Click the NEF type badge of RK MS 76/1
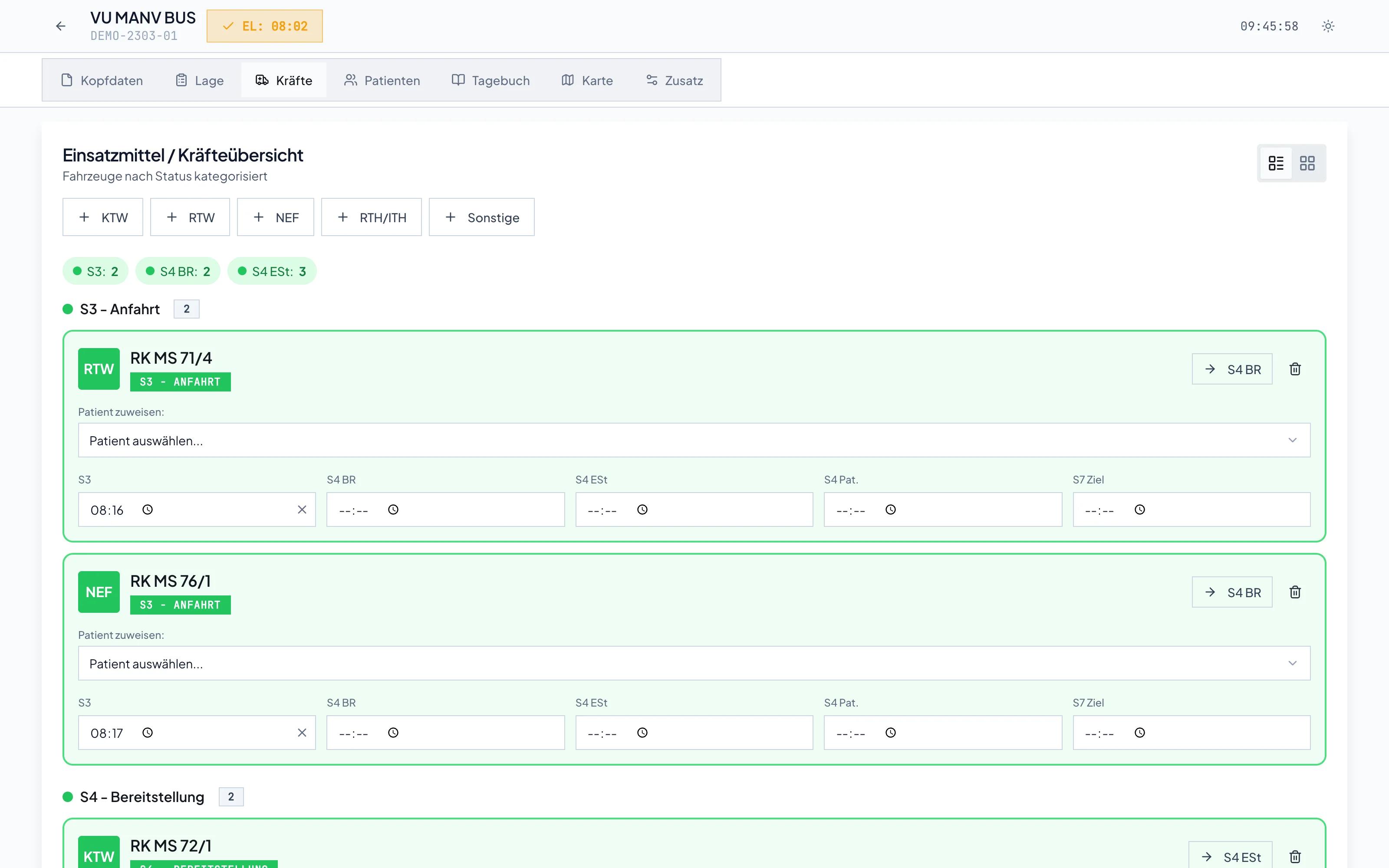 [99, 592]
